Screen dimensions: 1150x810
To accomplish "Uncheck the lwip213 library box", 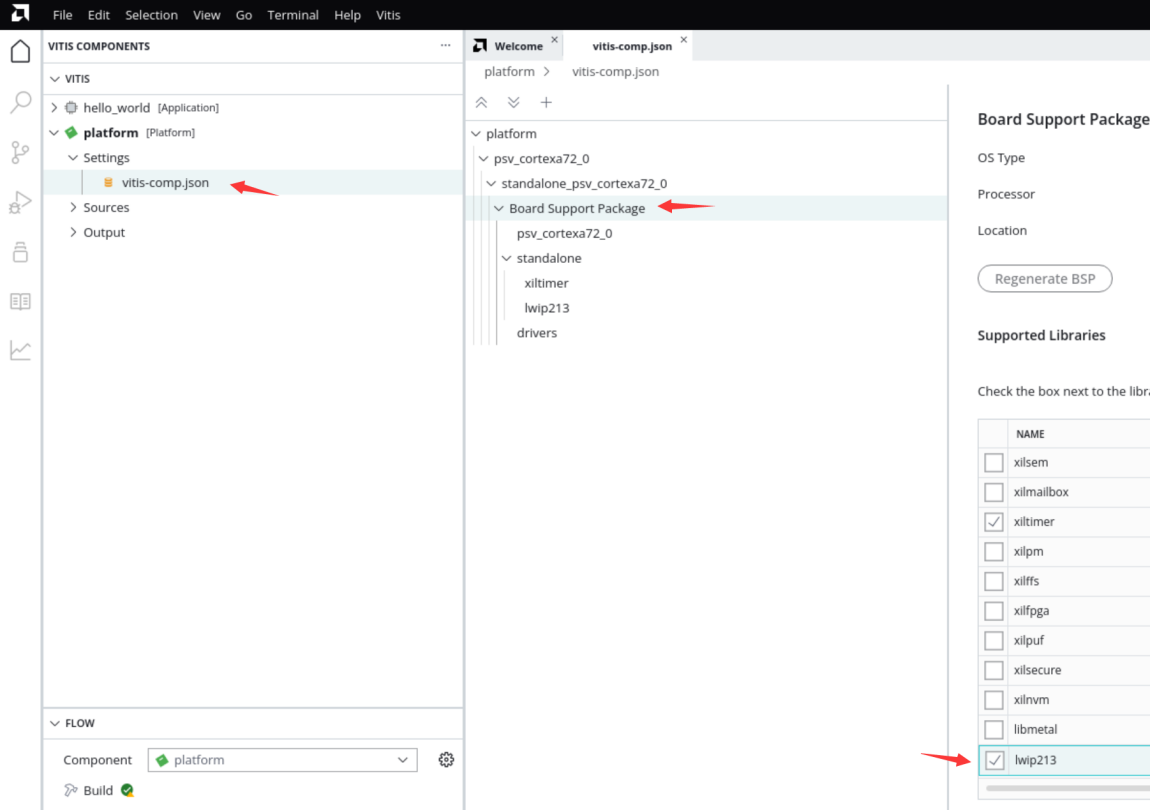I will click(995, 760).
